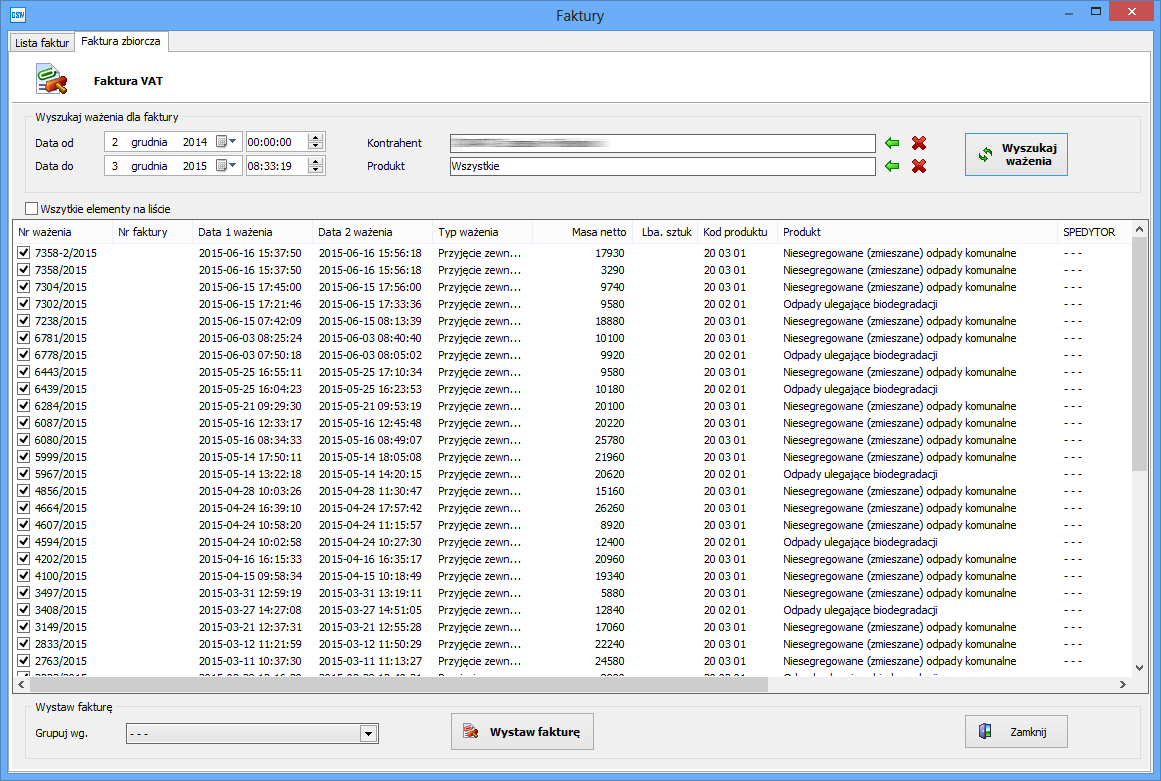The width and height of the screenshot is (1161, 781).
Task: Open calendar picker for Data od
Action: 227,143
